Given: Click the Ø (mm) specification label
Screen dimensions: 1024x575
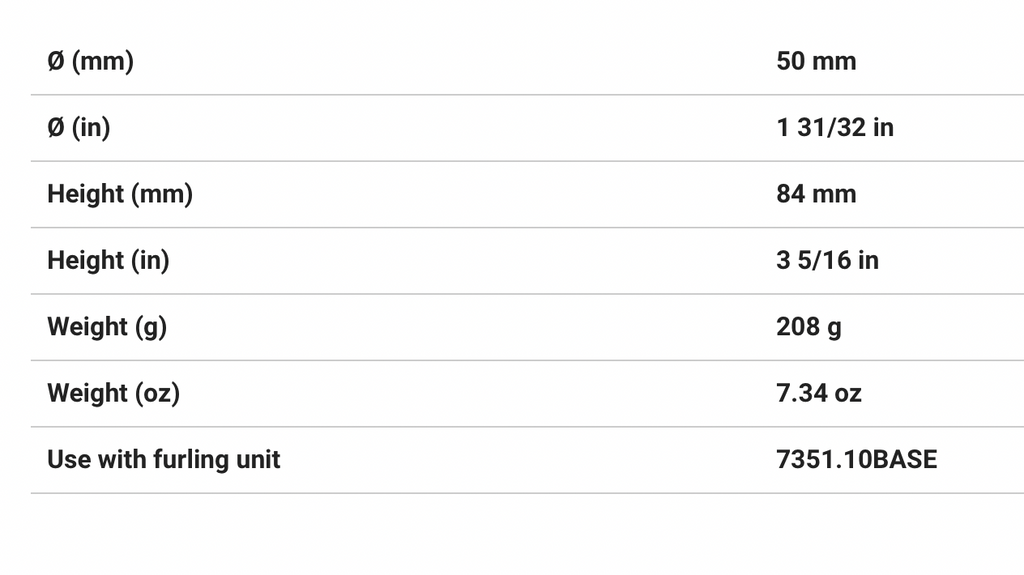Looking at the screenshot, I should click(x=90, y=61).
